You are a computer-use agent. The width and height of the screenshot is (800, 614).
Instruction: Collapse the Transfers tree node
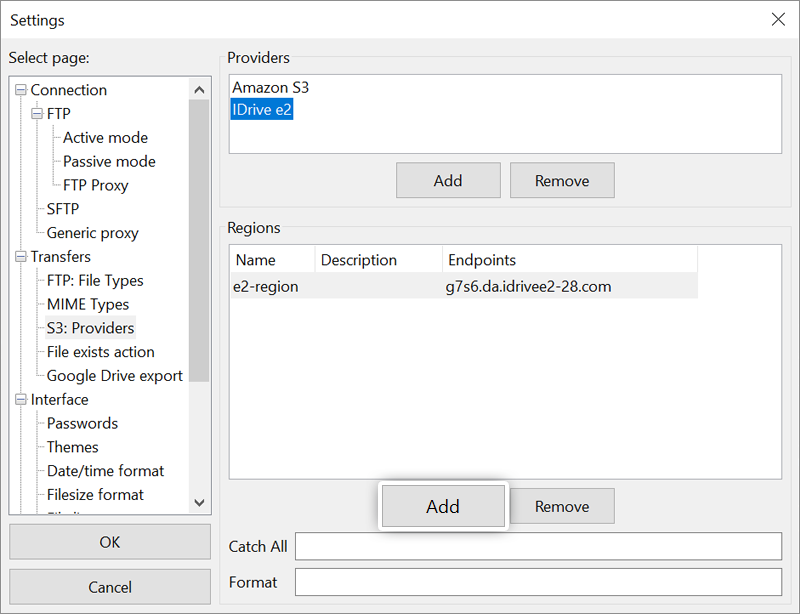pyautogui.click(x=20, y=257)
